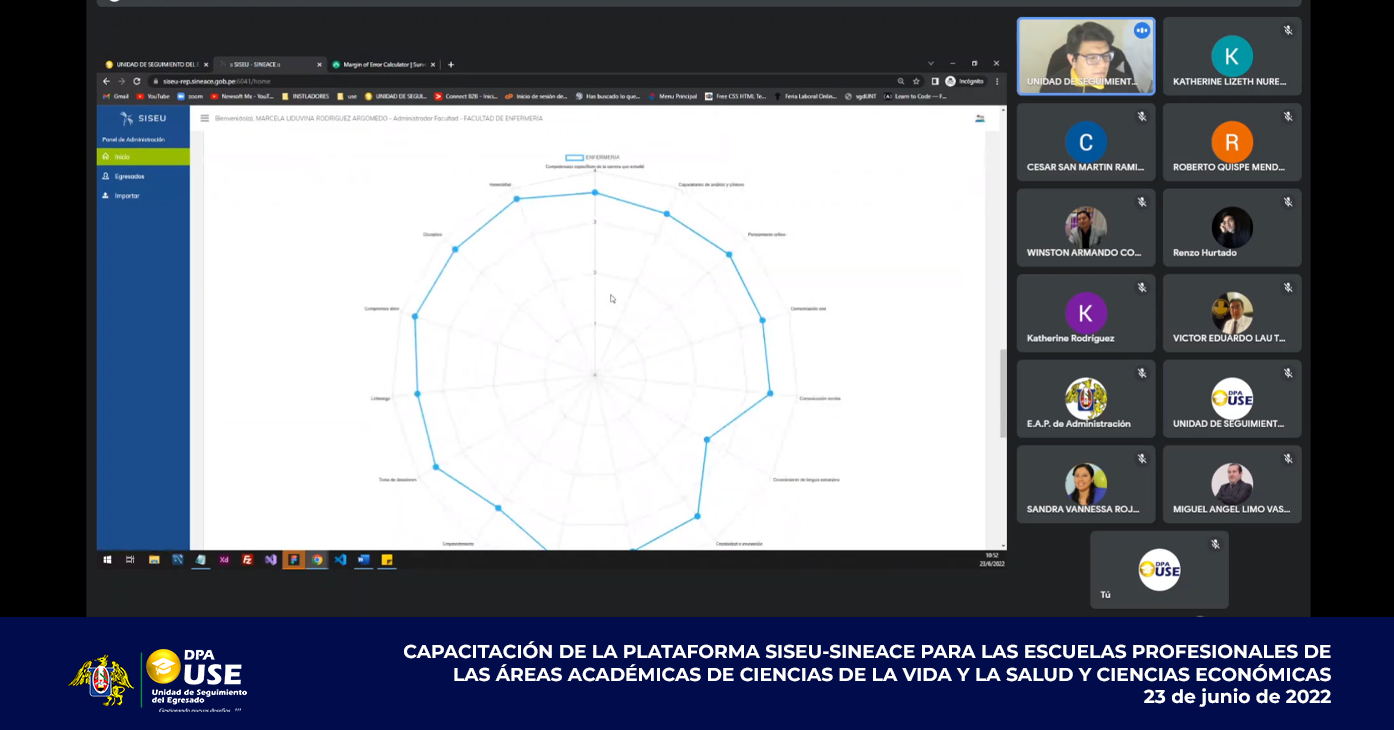Switch to Margin of Error Calculator tab
Viewport: 1394px width, 730px height.
coord(384,64)
